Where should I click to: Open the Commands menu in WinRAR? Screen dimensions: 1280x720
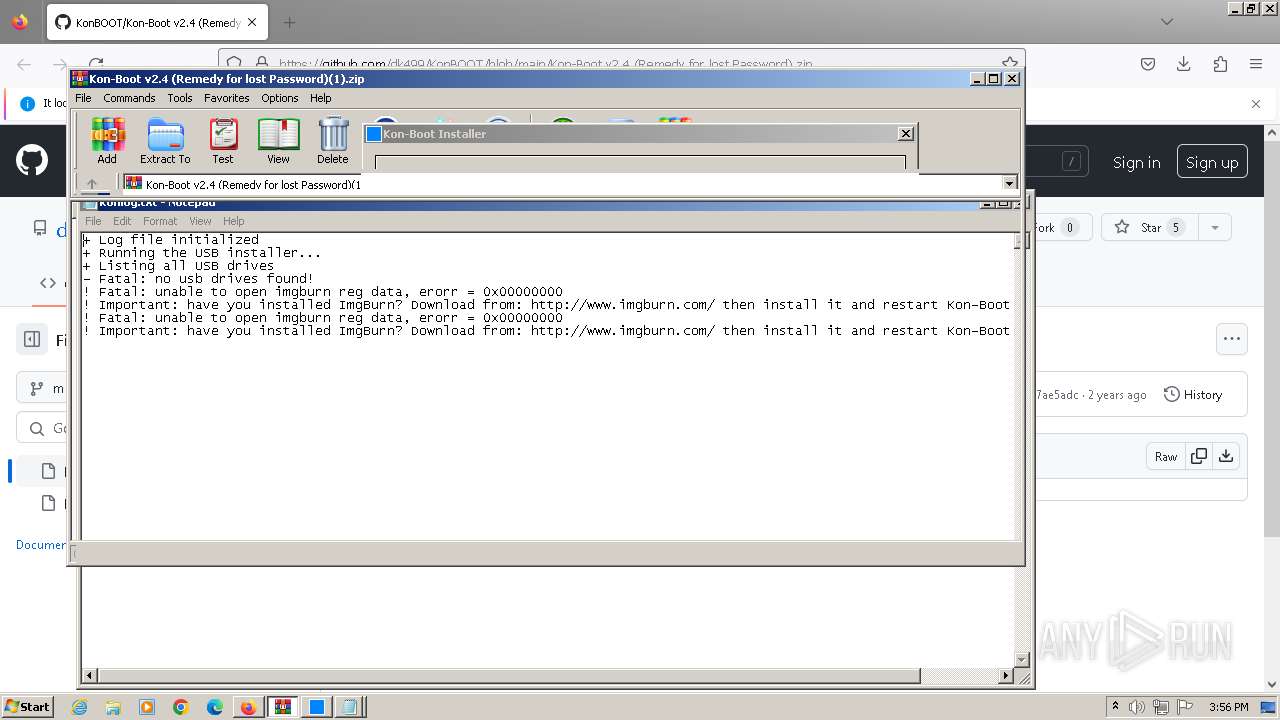[129, 98]
